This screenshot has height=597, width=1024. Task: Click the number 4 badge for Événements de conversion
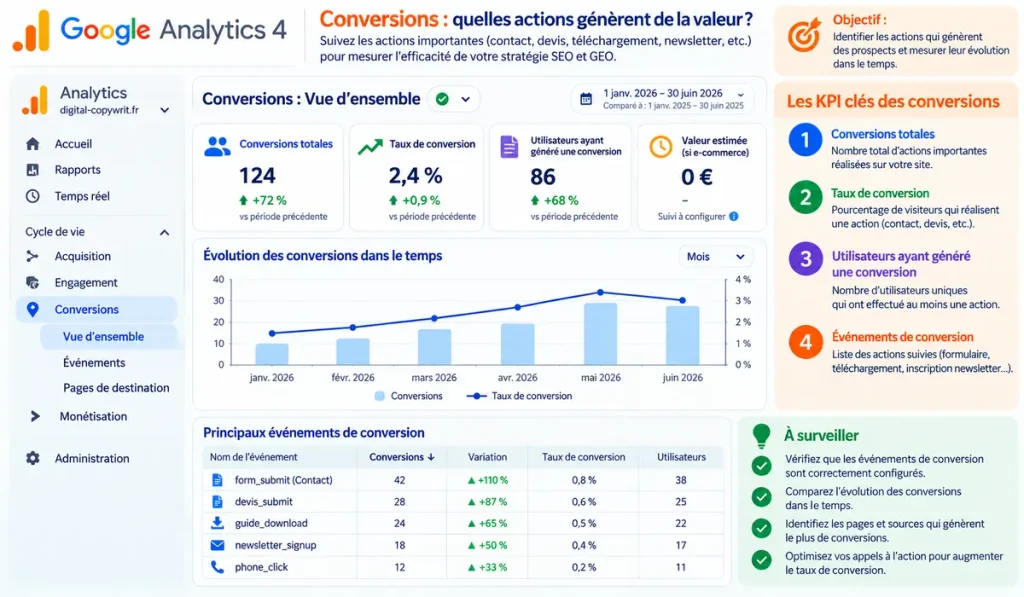[x=805, y=342]
